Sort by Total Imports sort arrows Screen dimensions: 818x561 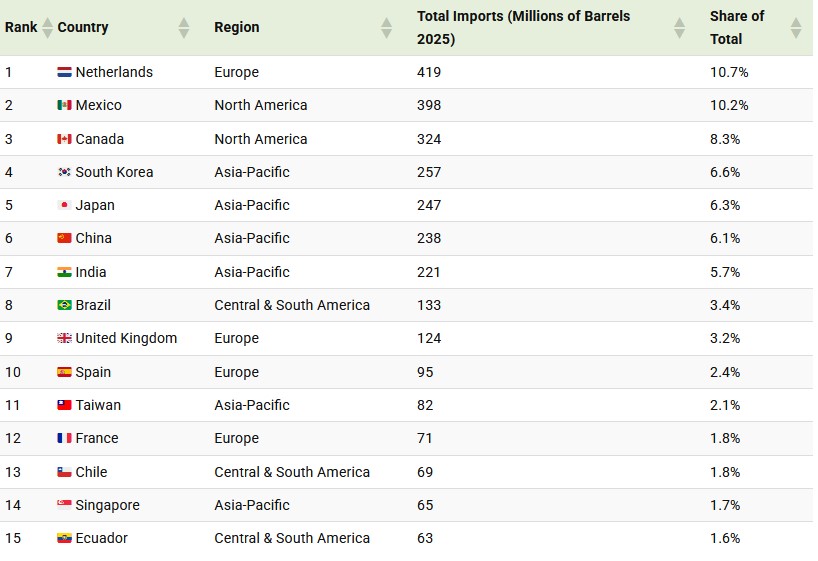click(680, 28)
